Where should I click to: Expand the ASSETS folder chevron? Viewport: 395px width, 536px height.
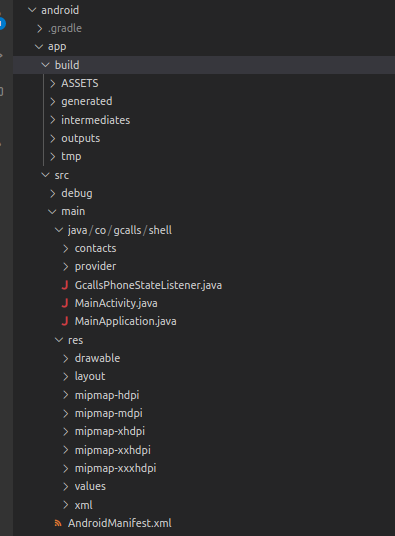click(53, 83)
